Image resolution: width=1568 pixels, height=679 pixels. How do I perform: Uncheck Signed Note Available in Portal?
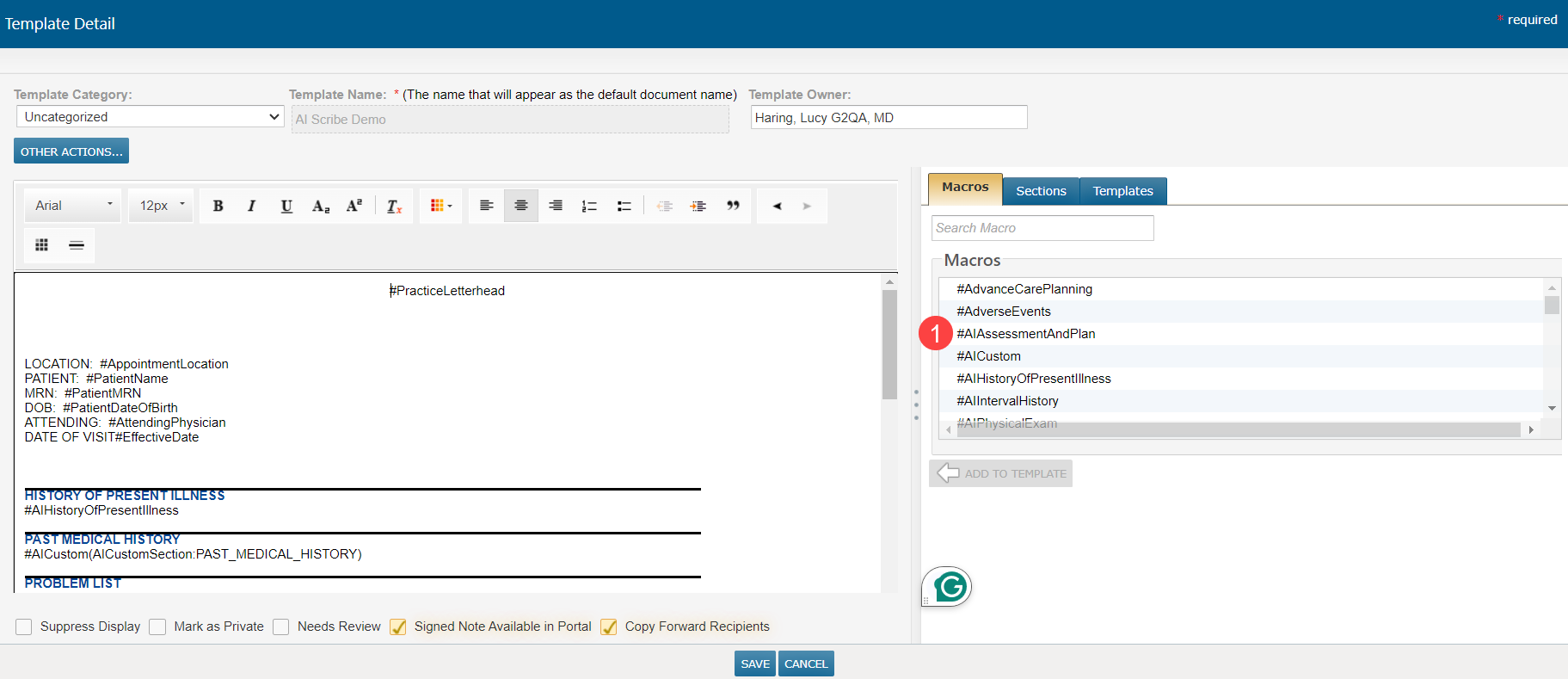point(398,627)
